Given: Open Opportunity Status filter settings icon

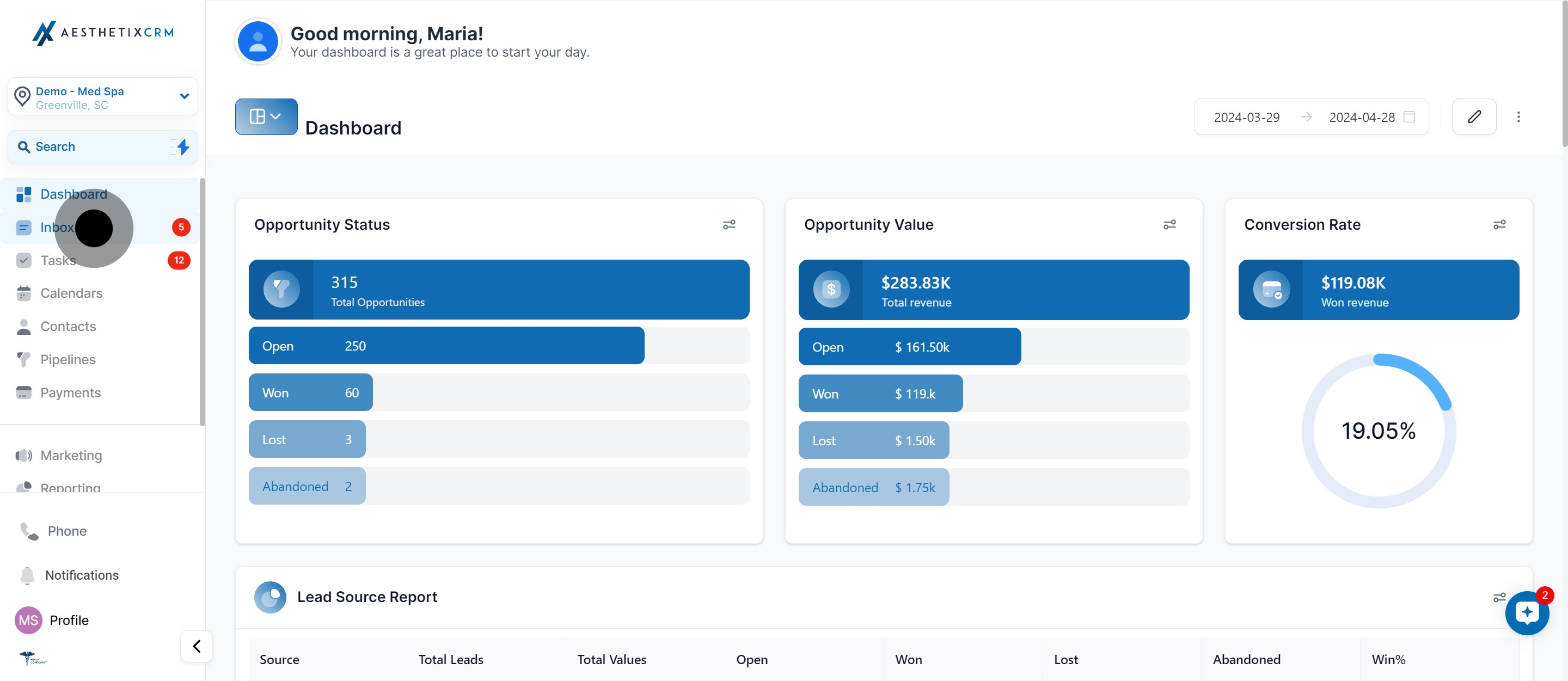Looking at the screenshot, I should coord(728,225).
